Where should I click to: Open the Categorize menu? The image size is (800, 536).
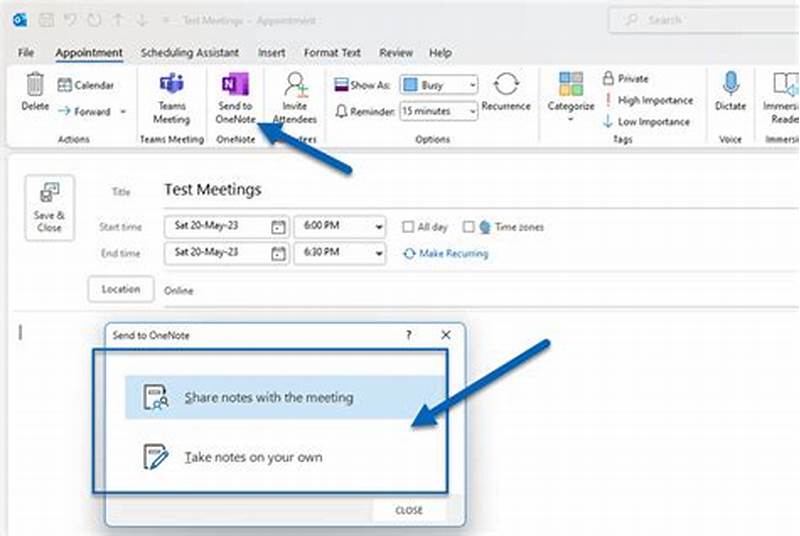[571, 97]
